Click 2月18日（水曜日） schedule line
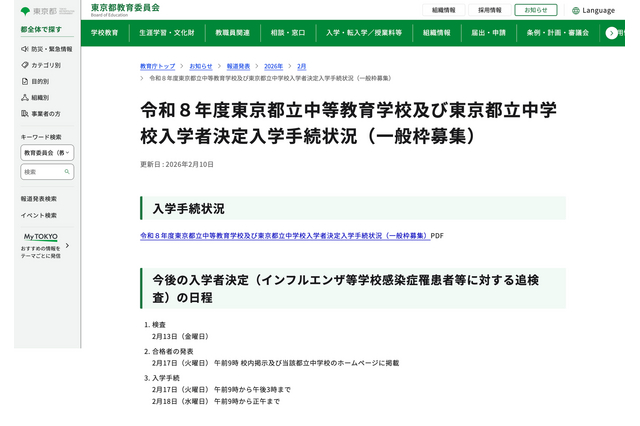 point(216,401)
